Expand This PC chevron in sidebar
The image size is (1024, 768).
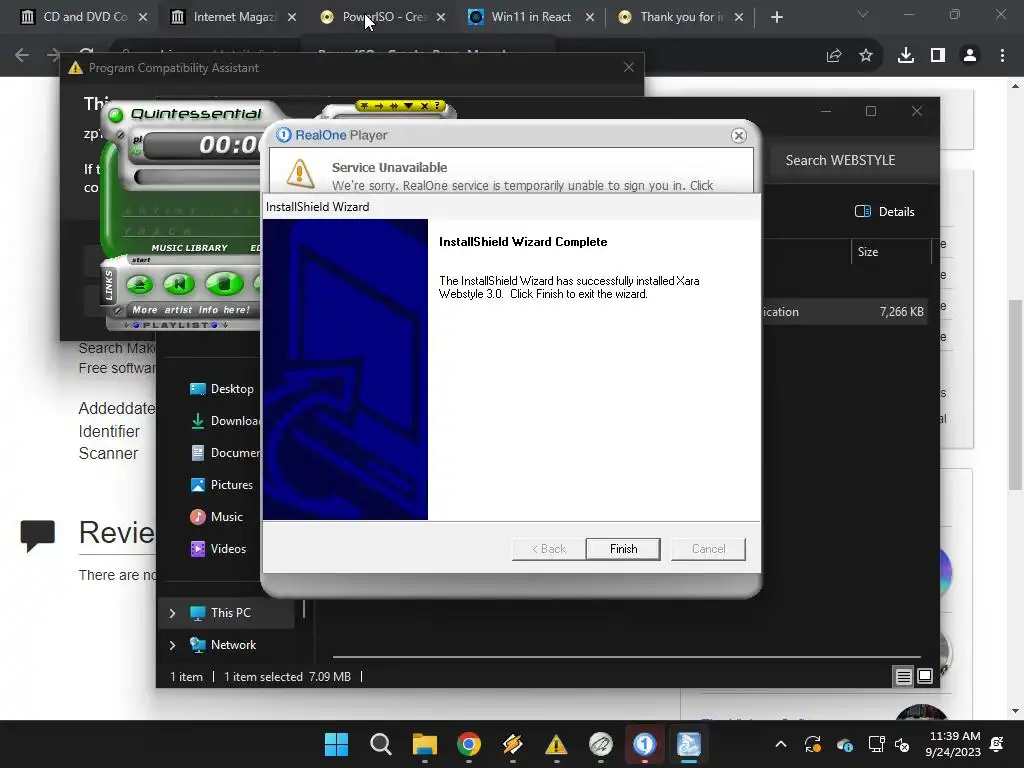(x=172, y=613)
